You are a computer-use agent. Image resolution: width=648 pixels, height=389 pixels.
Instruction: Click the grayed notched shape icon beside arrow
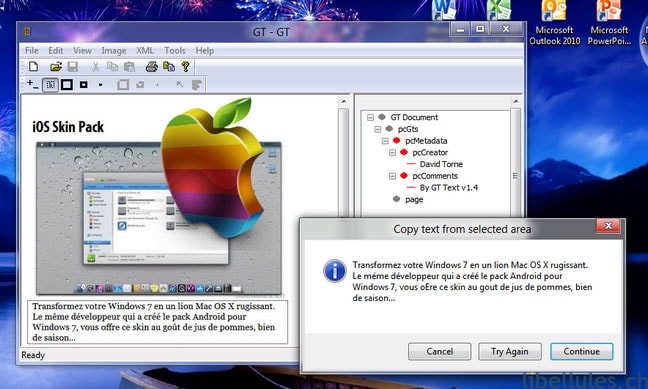coord(197,85)
